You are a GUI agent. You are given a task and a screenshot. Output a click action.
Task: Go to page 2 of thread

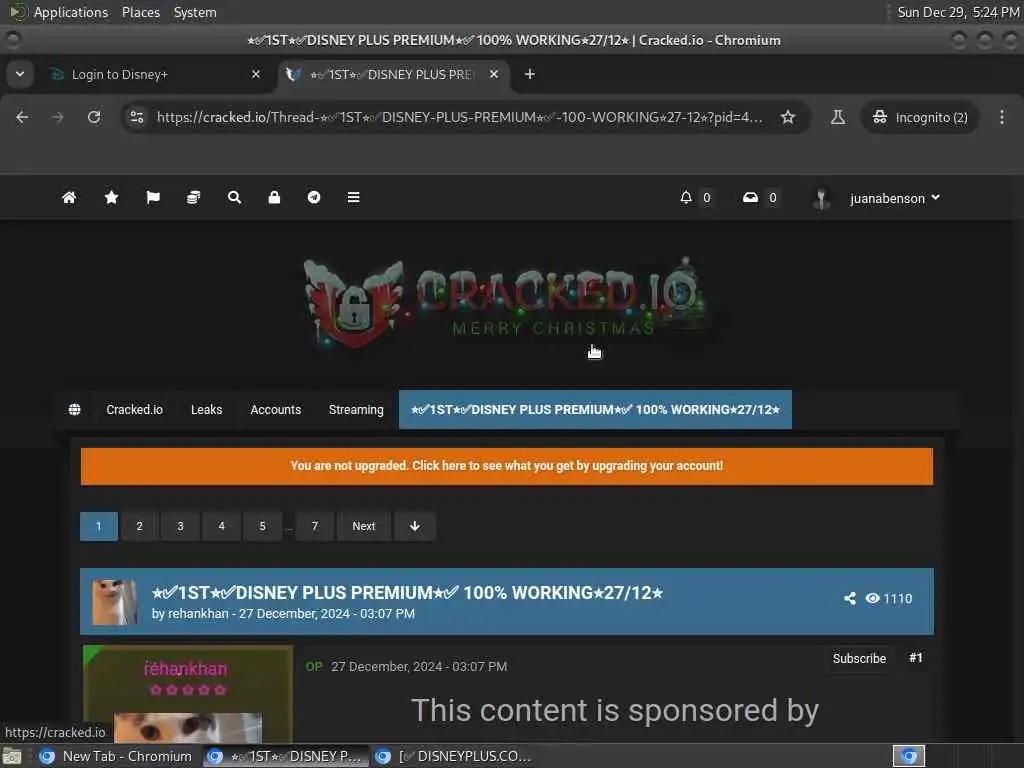click(x=139, y=526)
